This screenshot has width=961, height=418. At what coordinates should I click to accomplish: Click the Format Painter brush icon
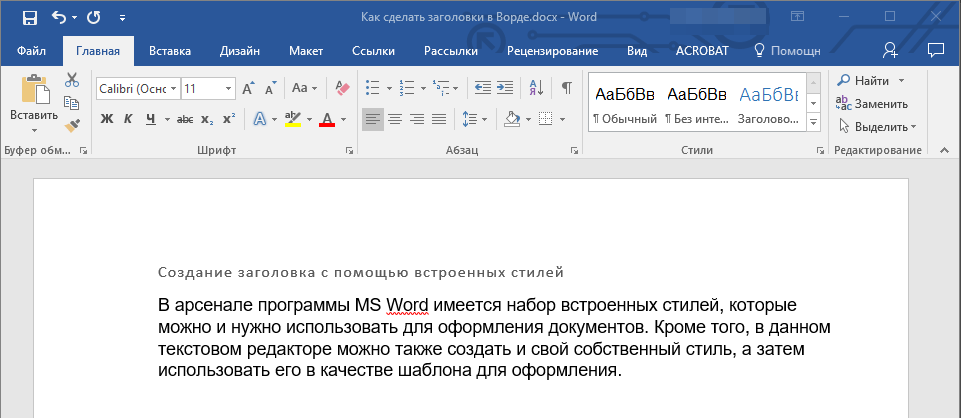(x=72, y=126)
